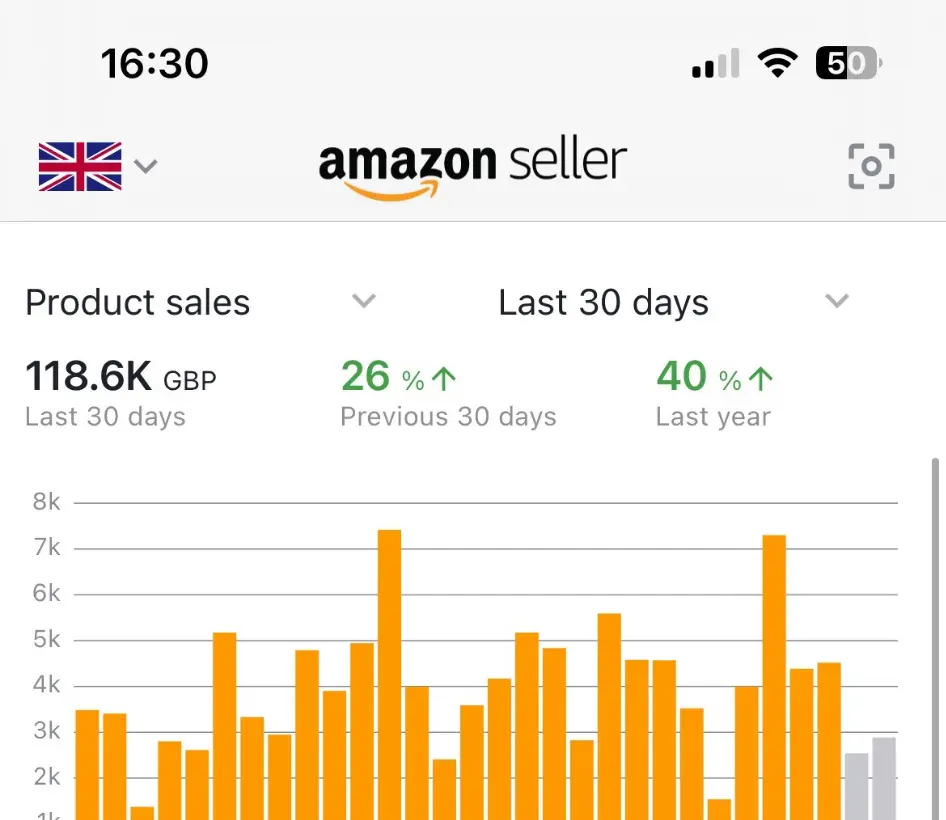This screenshot has width=946, height=820.
Task: Open the barcode scanner icon
Action: [x=870, y=167]
